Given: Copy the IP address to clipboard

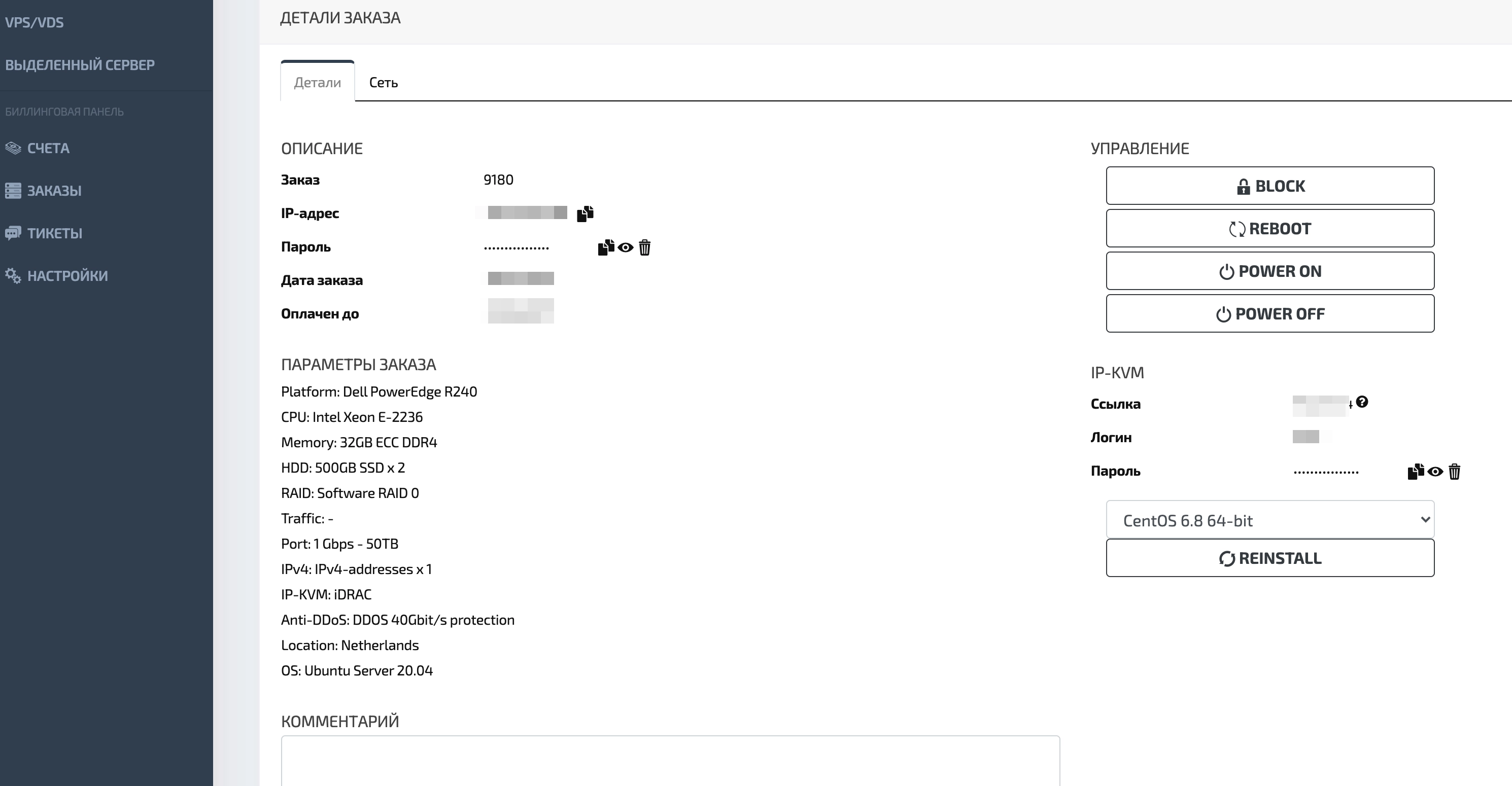Looking at the screenshot, I should click(585, 213).
